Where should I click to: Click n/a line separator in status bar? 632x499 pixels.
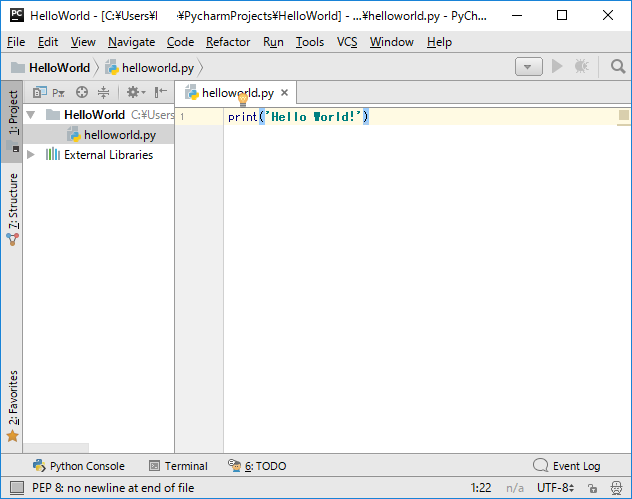click(x=515, y=488)
